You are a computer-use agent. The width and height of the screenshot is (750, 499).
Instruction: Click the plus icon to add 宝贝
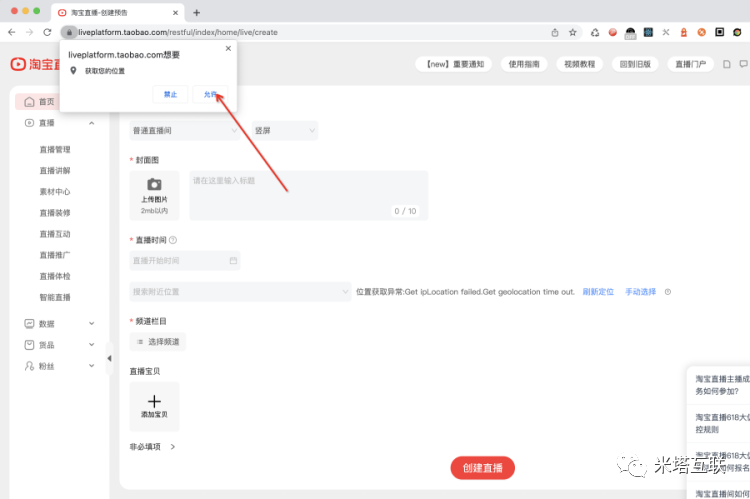[154, 401]
